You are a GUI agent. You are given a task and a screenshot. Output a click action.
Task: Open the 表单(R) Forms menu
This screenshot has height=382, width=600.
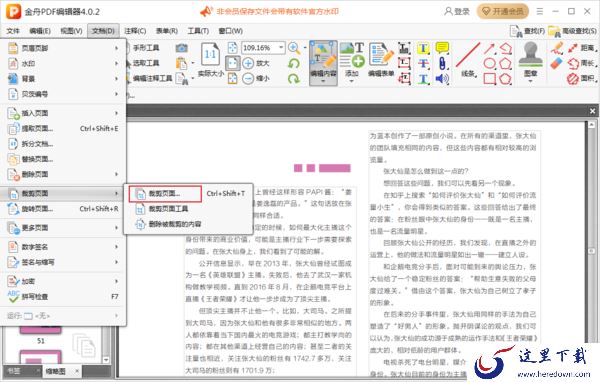tap(167, 31)
